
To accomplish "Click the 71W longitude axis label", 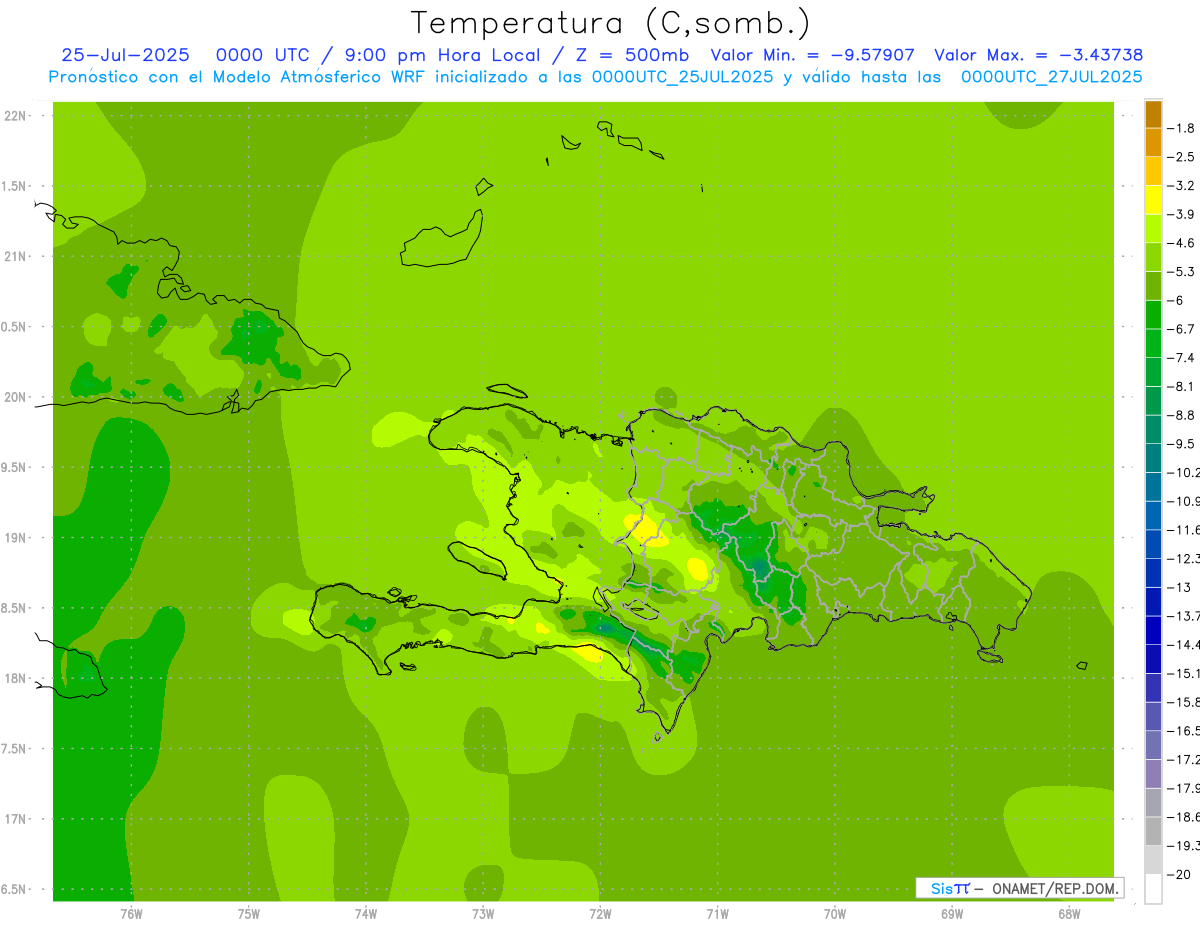I will tap(717, 913).
